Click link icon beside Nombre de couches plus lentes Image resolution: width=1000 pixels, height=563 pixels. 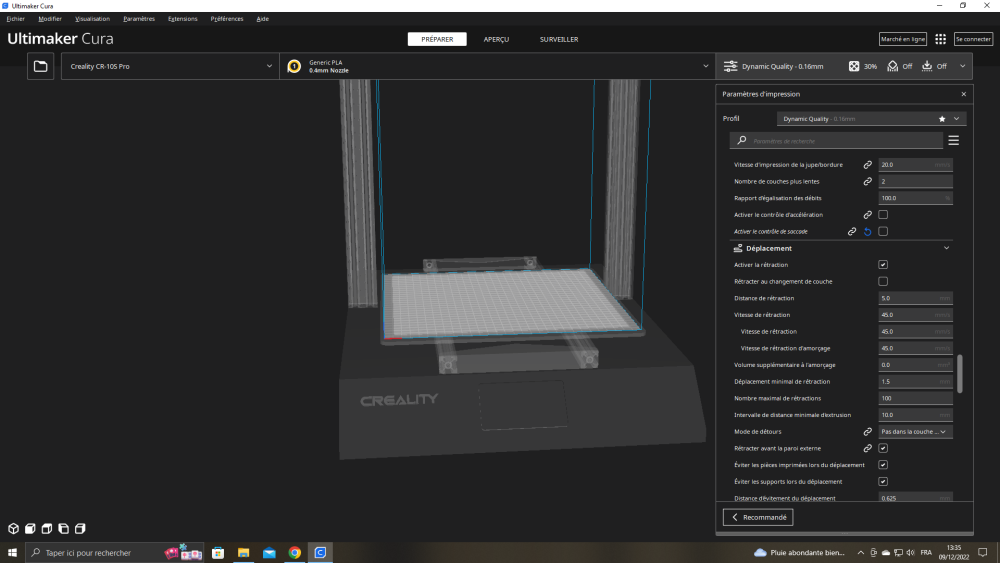[x=867, y=182]
